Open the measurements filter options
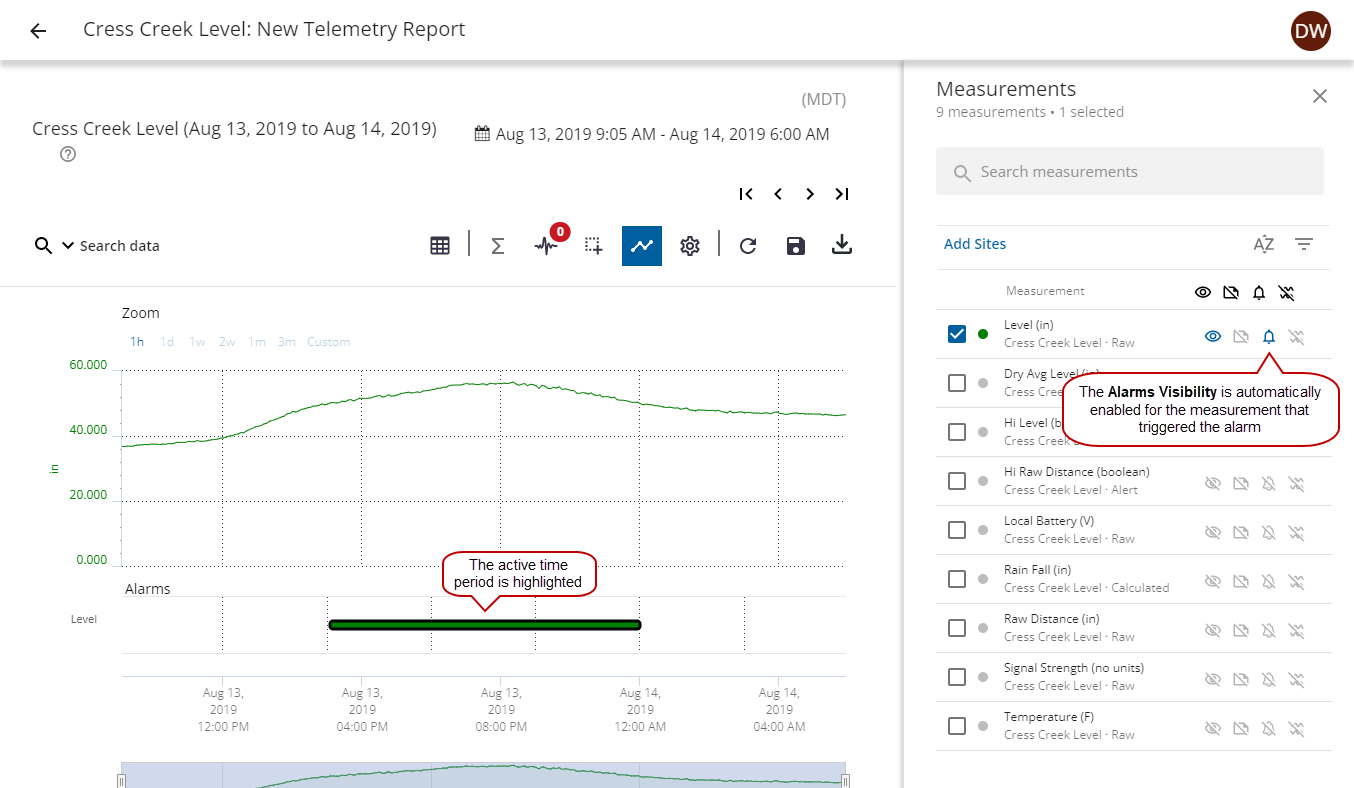Screen dimensions: 1354x788 click(1304, 244)
